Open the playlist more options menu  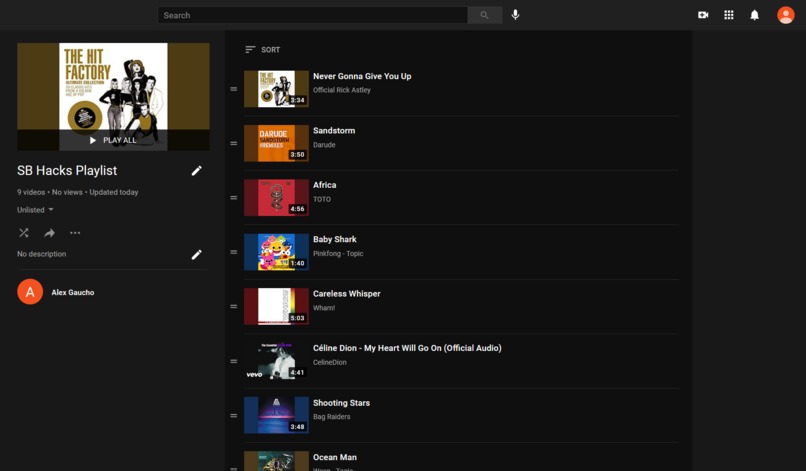click(75, 233)
